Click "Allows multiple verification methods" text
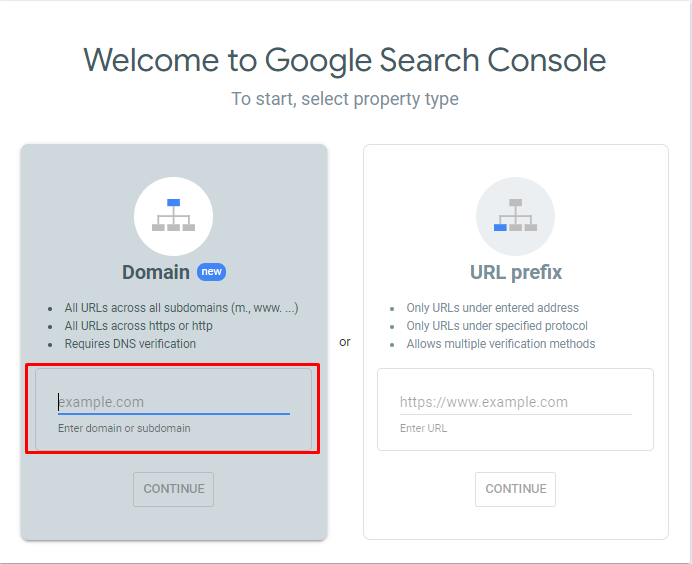 (501, 344)
